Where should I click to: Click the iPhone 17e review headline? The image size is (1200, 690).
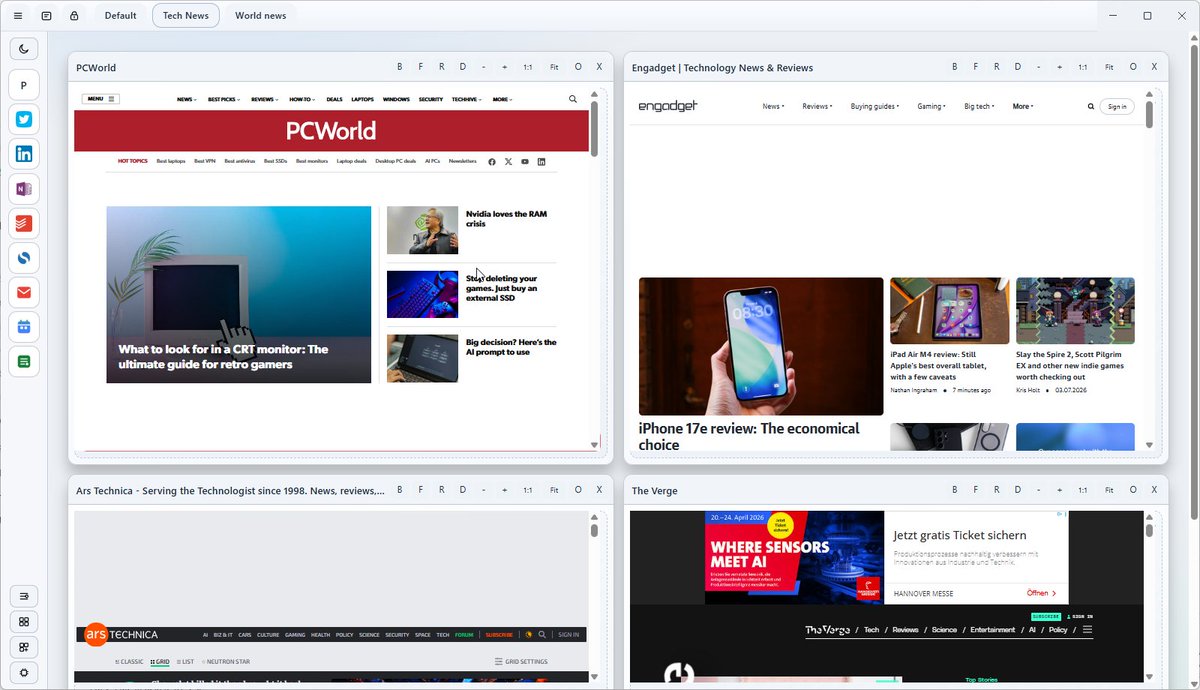tap(749, 436)
